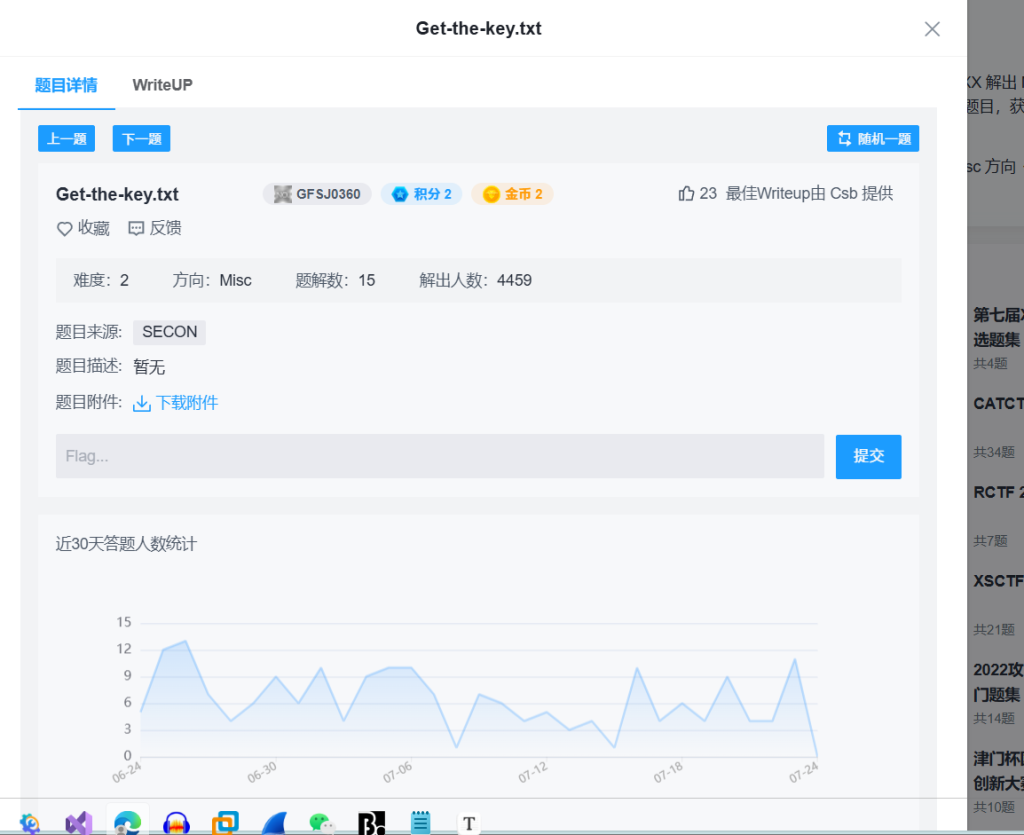The image size is (1024, 835).
Task: Click the heart favorite (收藏) icon
Action: pos(65,229)
